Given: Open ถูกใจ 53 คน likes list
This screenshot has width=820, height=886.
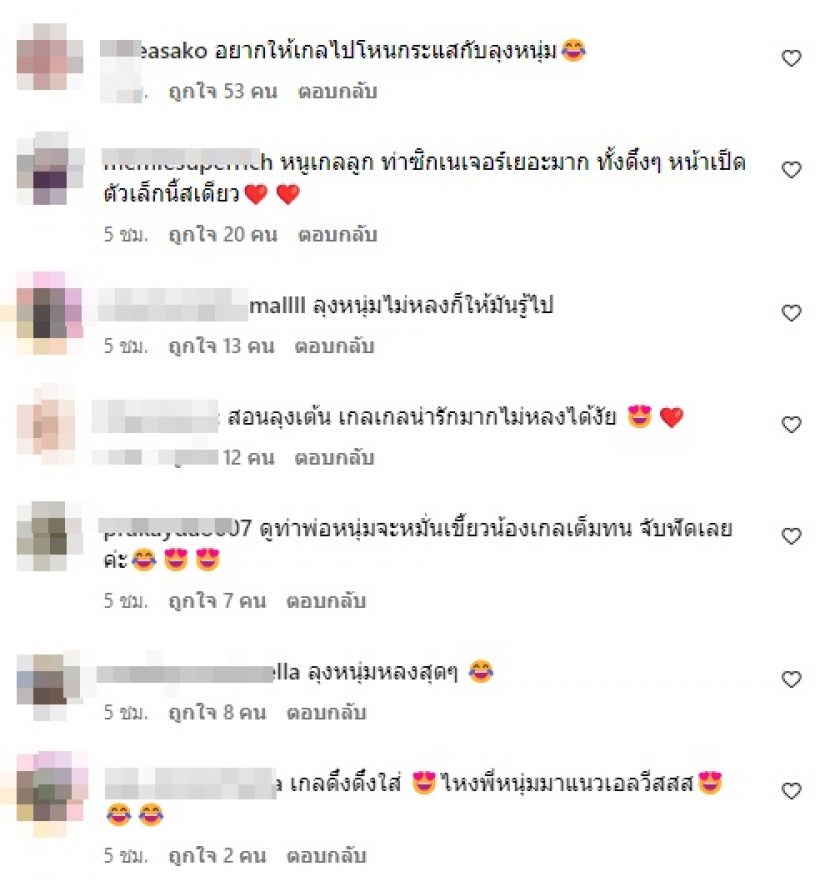Looking at the screenshot, I should [x=223, y=91].
